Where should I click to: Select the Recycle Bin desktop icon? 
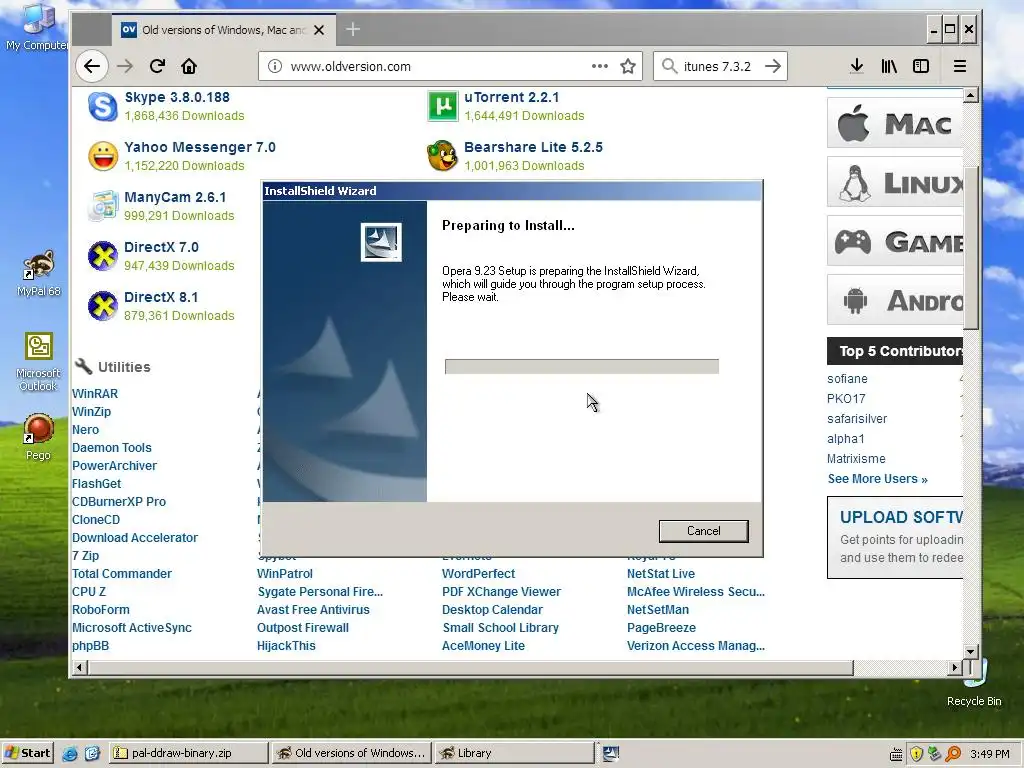[x=974, y=682]
